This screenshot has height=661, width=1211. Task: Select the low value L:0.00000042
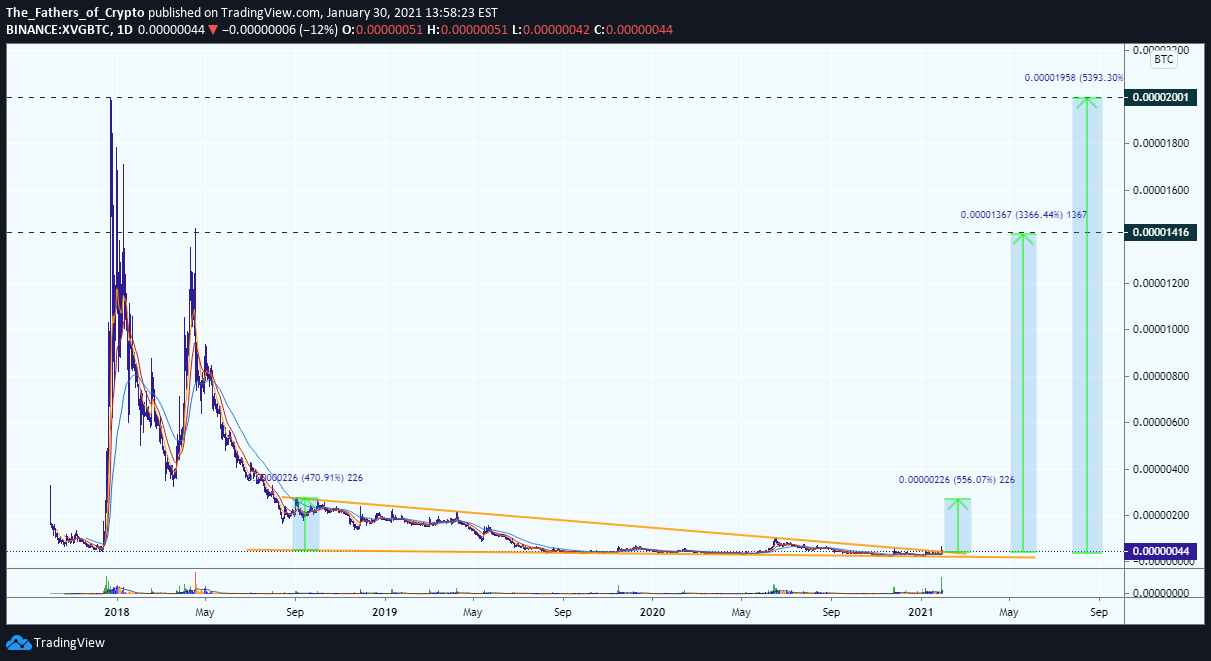coord(551,30)
